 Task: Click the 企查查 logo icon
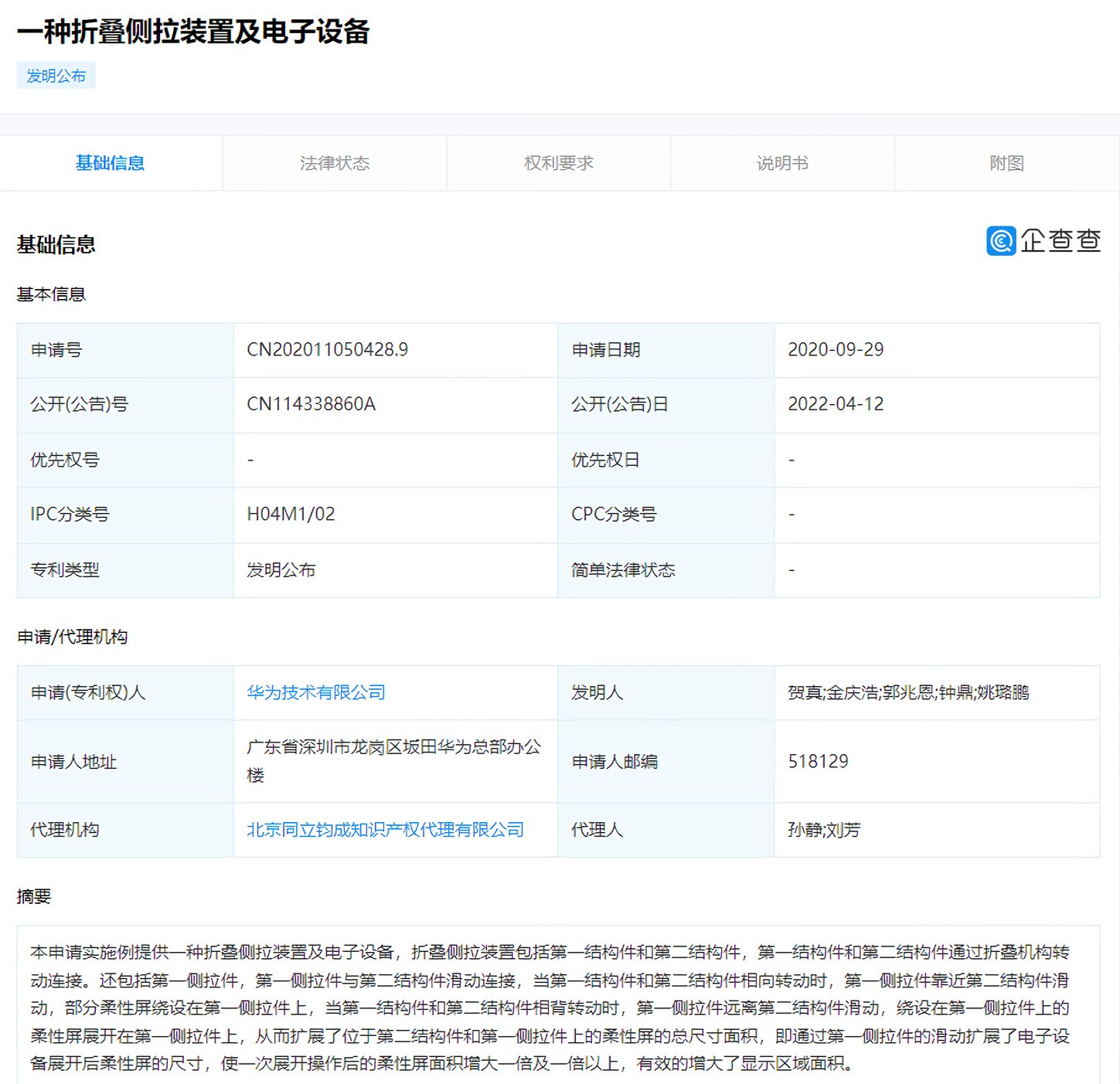(x=999, y=241)
